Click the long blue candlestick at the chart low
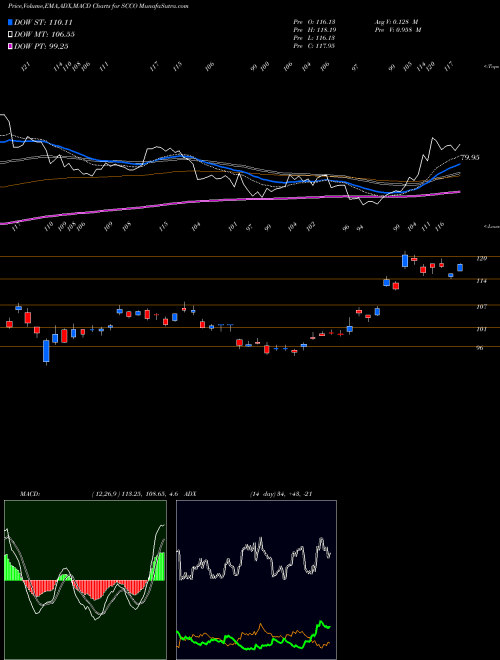Screen dimensions: 500x660 pos(46,351)
